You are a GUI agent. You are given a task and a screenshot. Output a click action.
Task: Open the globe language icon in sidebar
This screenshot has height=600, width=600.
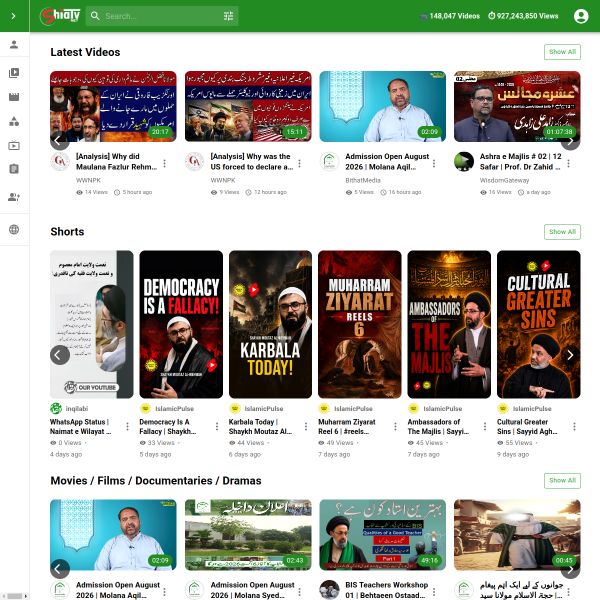point(14,230)
